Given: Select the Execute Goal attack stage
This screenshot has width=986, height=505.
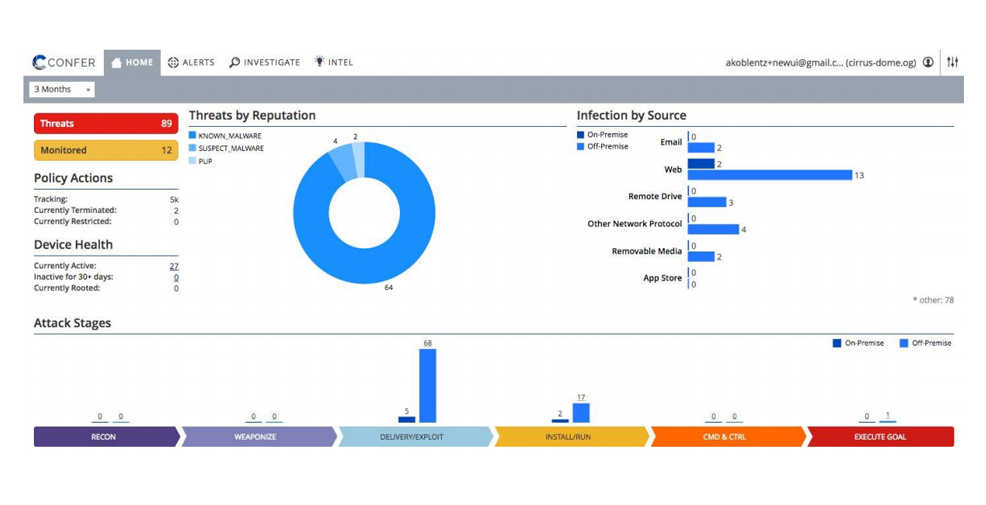Looking at the screenshot, I should pyautogui.click(x=880, y=436).
